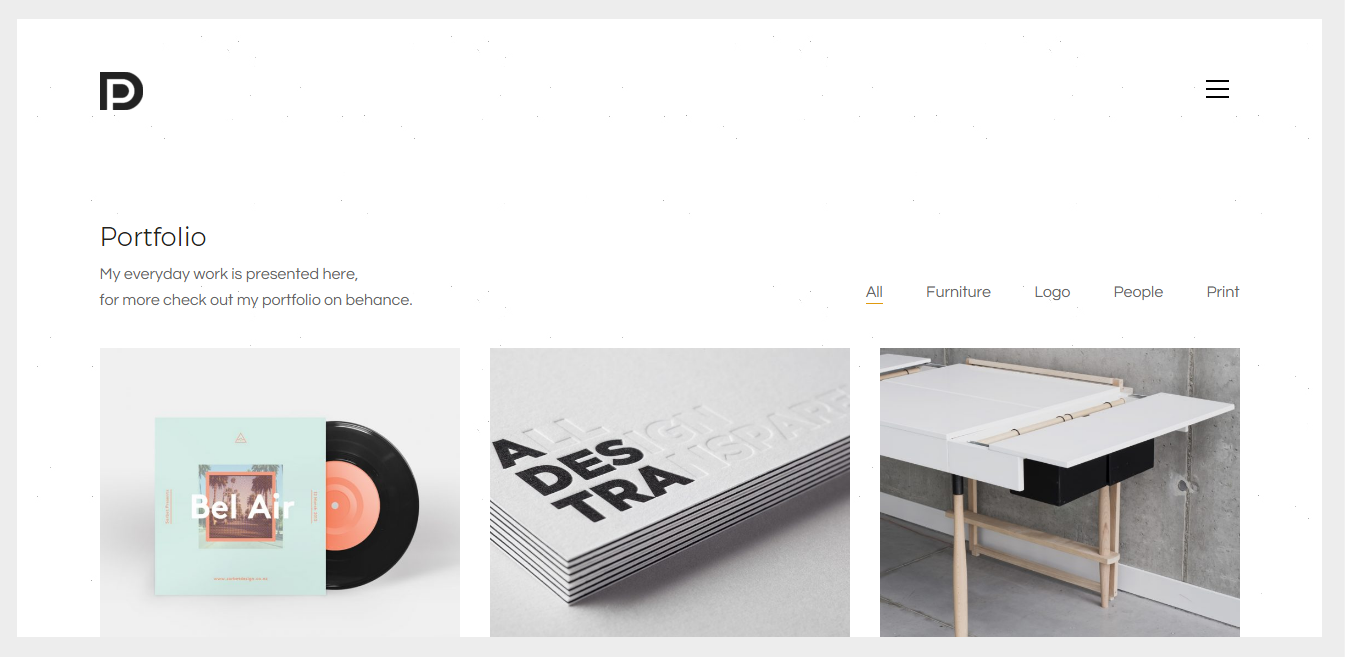Show only People projects
This screenshot has width=1345, height=657.
point(1138,292)
